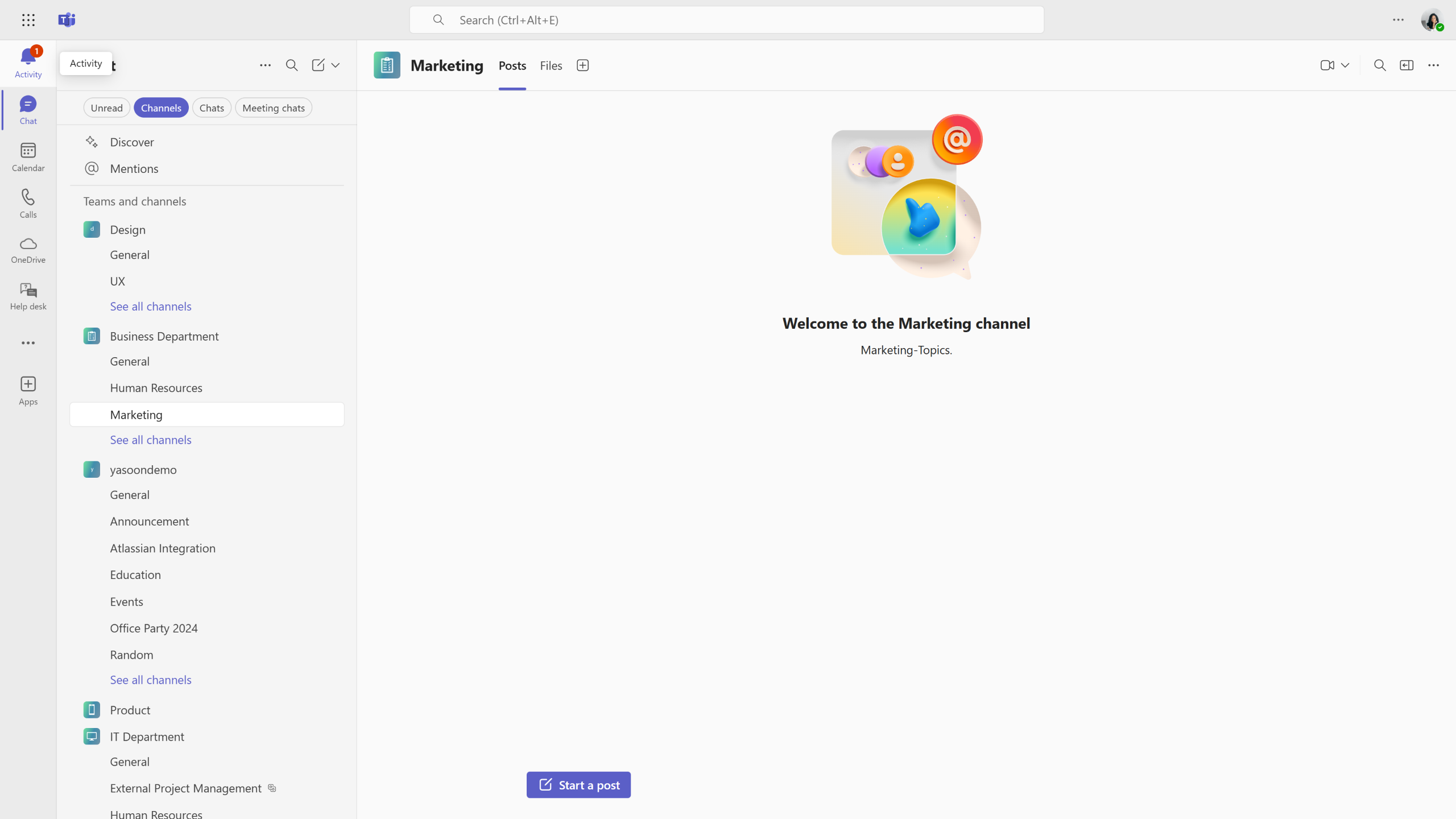
Task: Toggle the Chats filter pill
Action: tap(212, 107)
